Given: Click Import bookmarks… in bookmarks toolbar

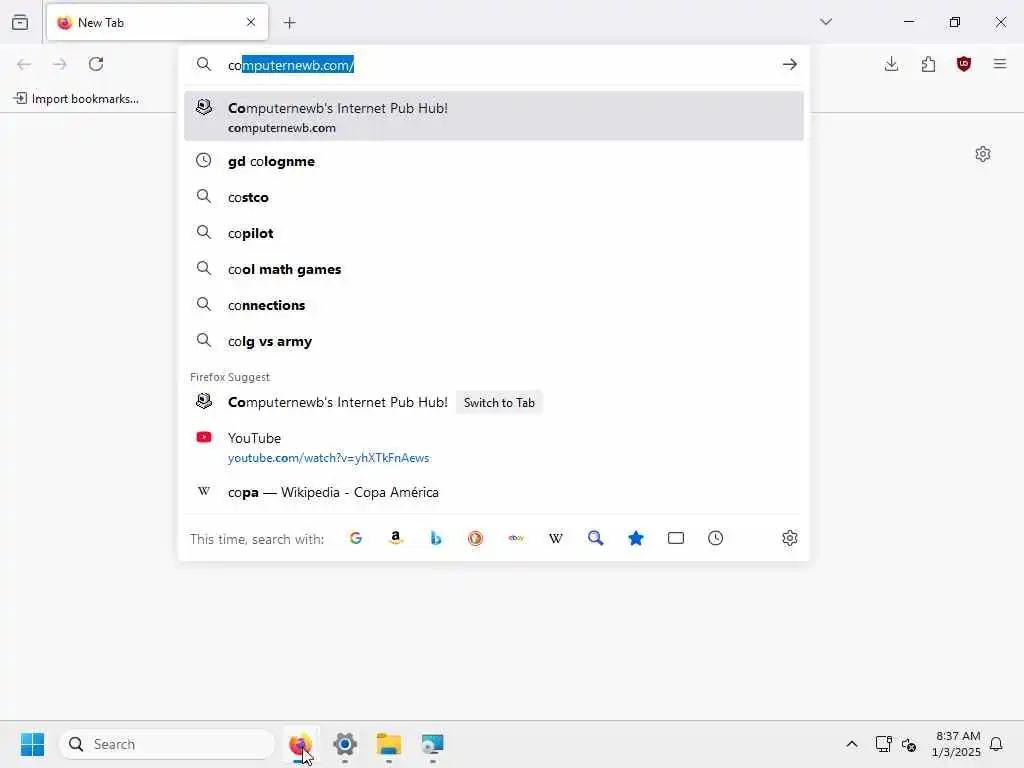Looking at the screenshot, I should (x=76, y=99).
